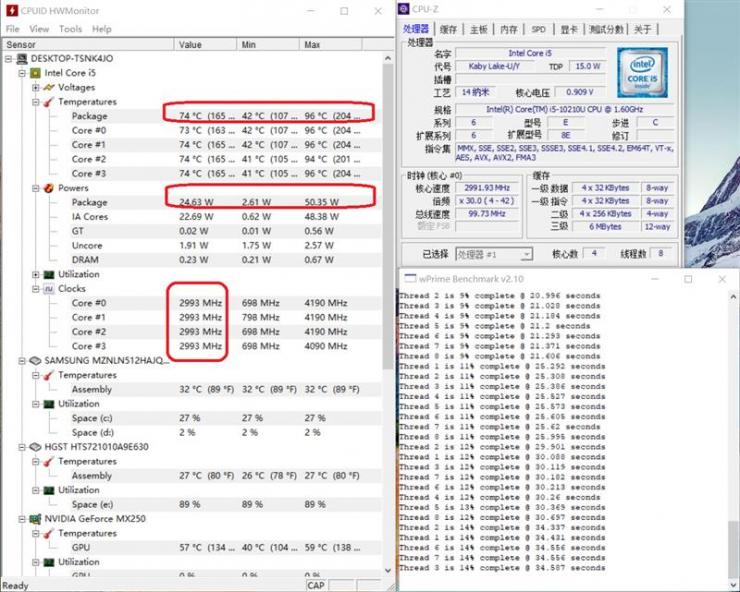740x592 pixels.
Task: Click HWMonitor vertical scrollbar down arrow
Action: point(388,570)
